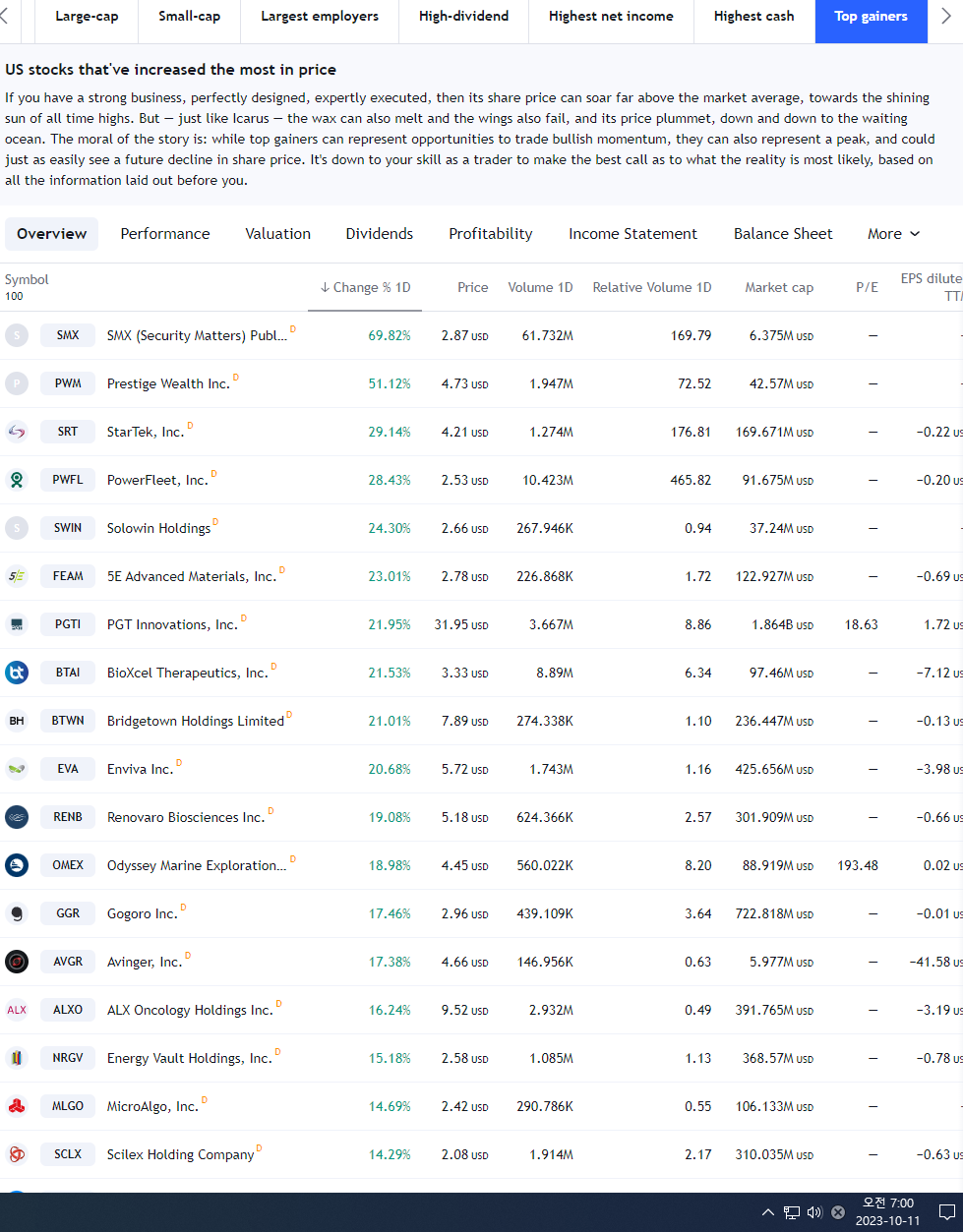Screen dimensions: 963x1232
Task: Click the 193.48 P/E value for OMEX
Action: pyautogui.click(x=858, y=865)
